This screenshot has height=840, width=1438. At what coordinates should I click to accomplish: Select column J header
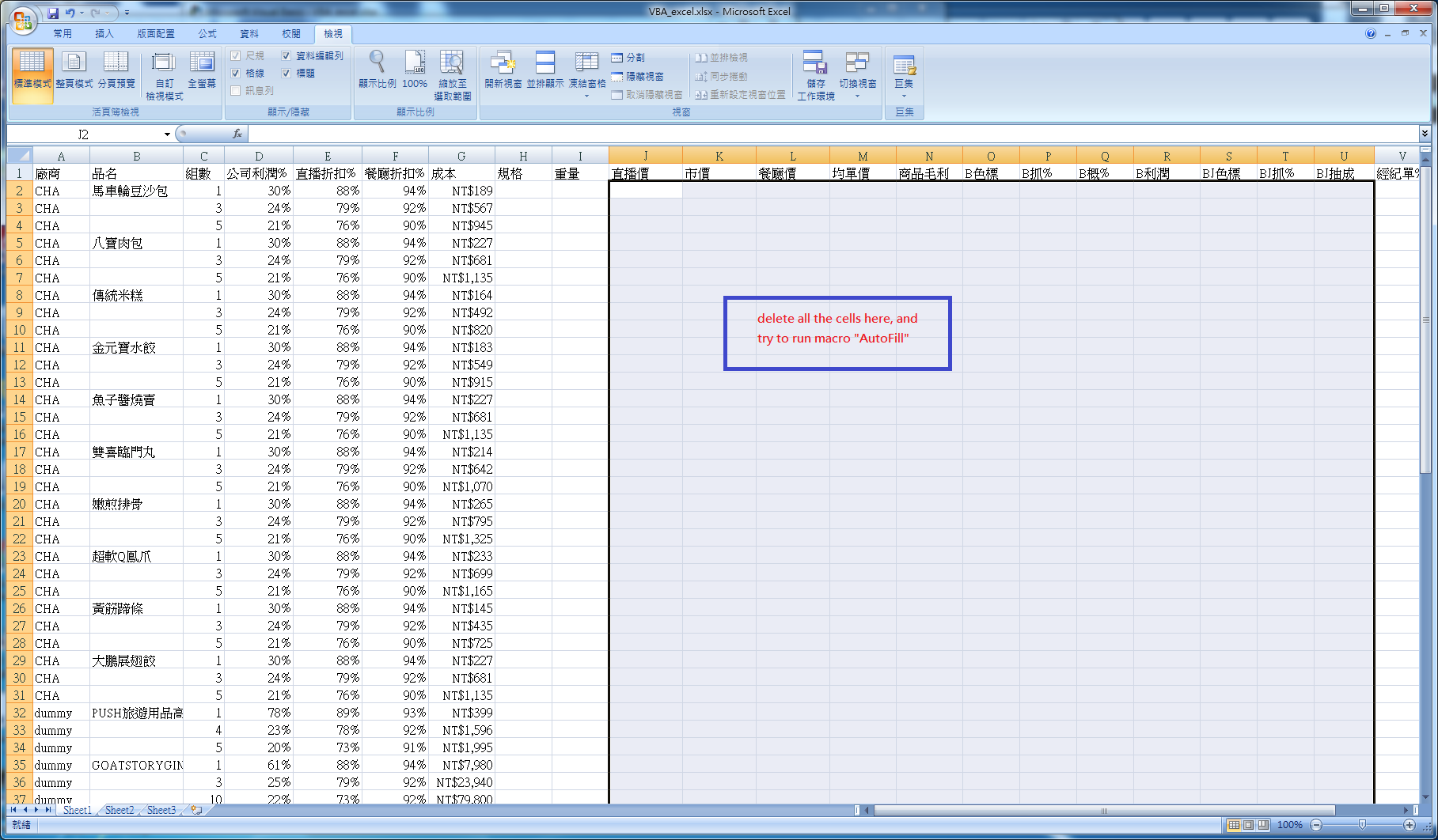tap(646, 156)
